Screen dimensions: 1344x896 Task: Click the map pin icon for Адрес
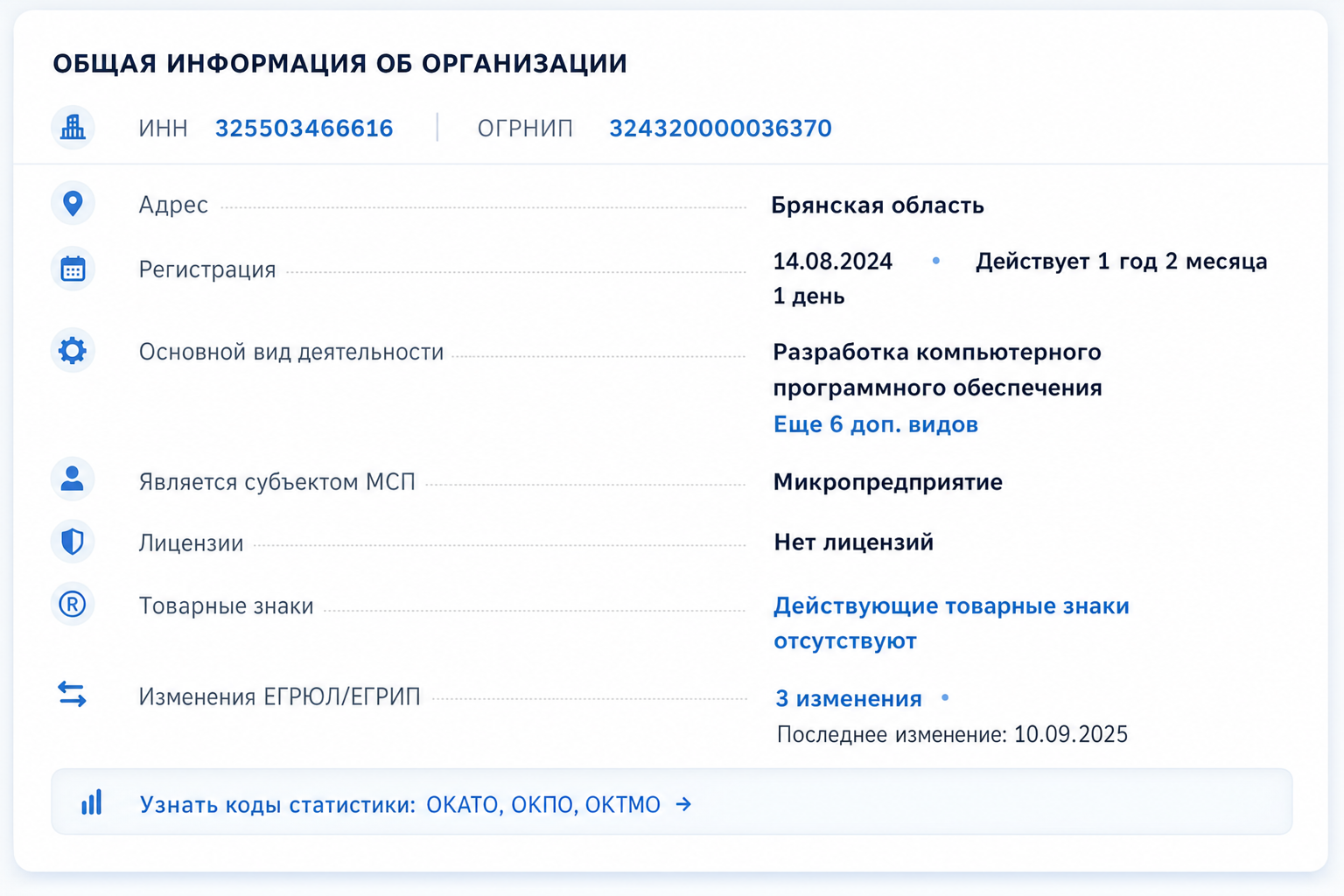(73, 203)
